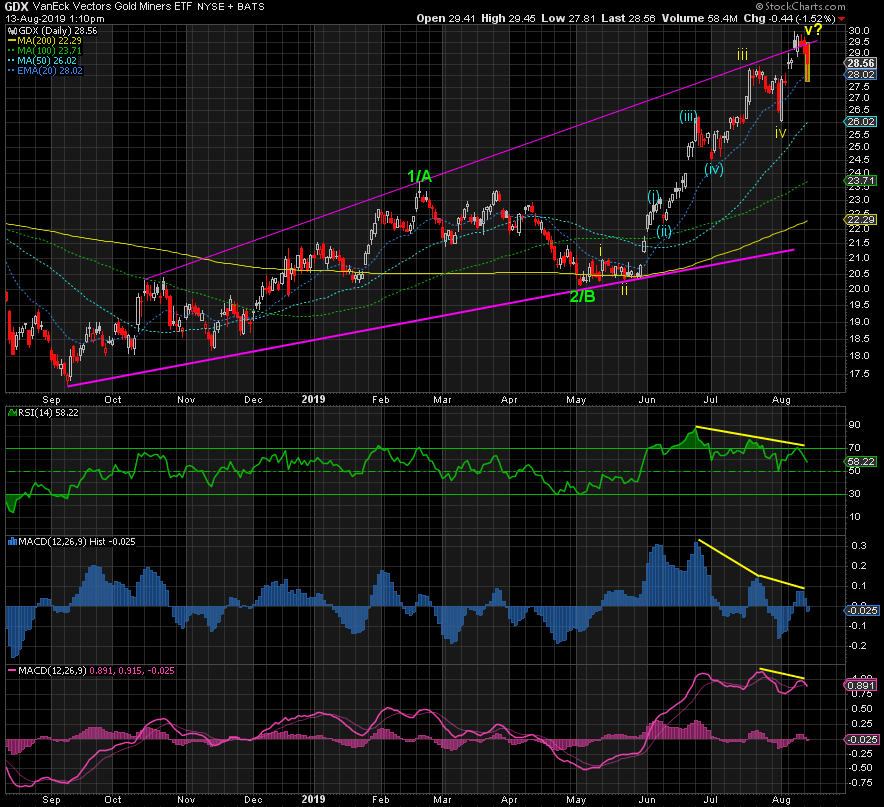Click the EMA(20) 28.02 legend entry
The width and height of the screenshot is (884, 807).
point(50,71)
